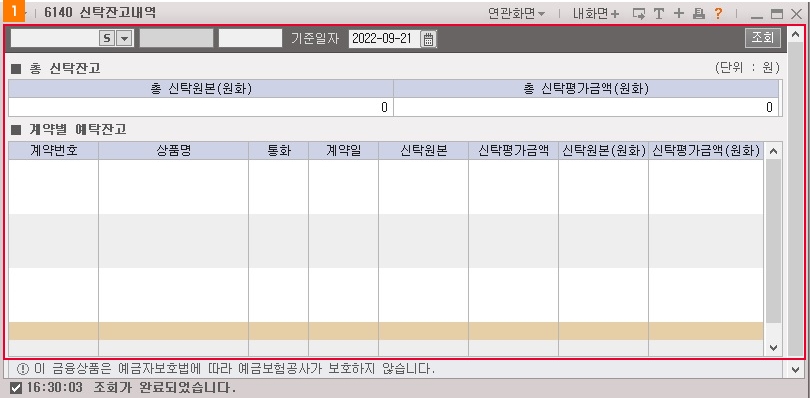
Task: Expand the notice bar dropdown arrow at bottom right
Action: 795,369
